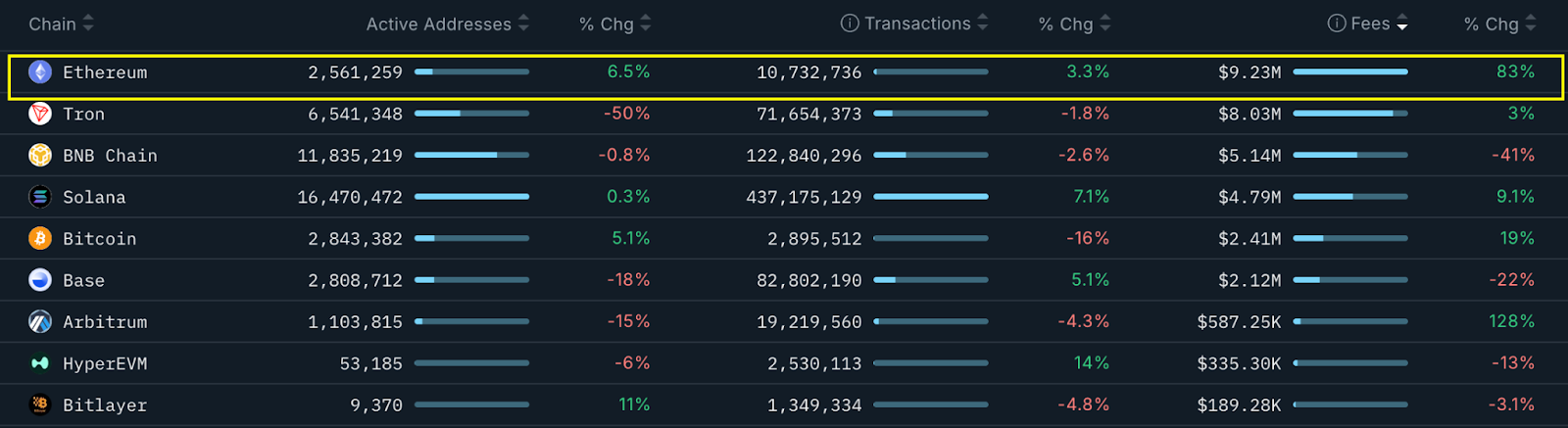Screen dimensions: 1568x428
Task: Sort by Fees column arrows
Action: [1402, 24]
